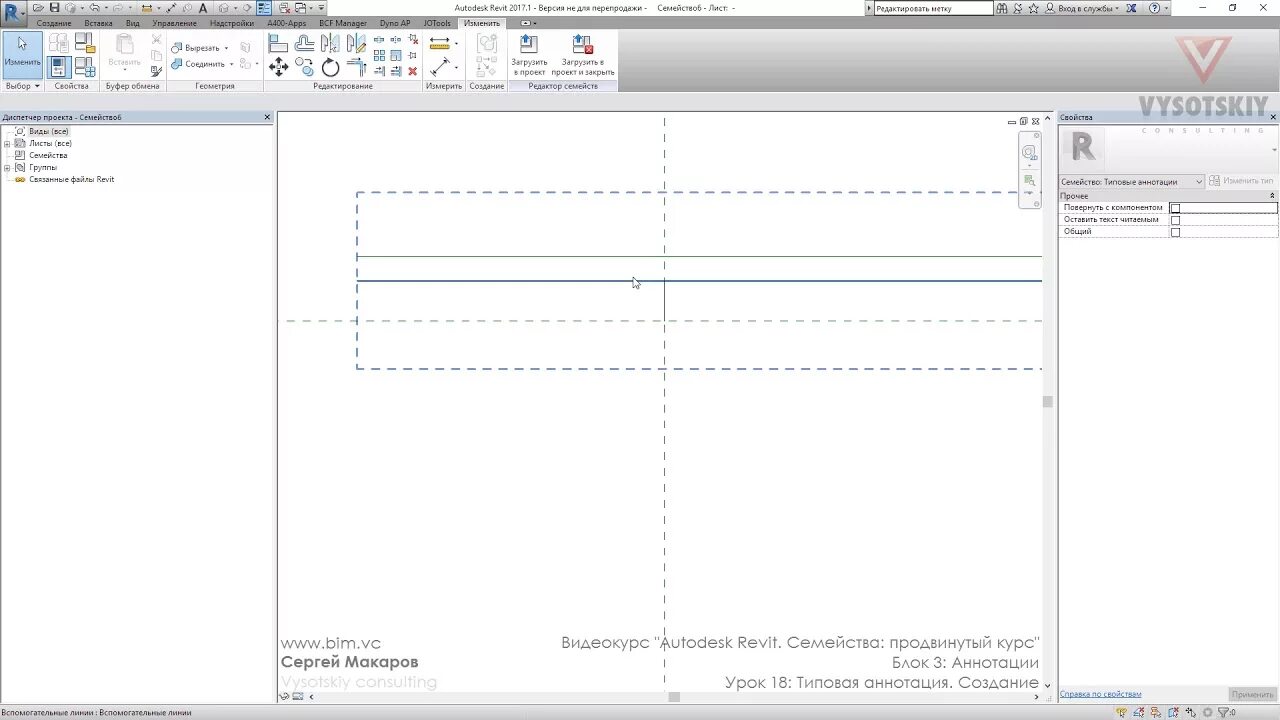Click the favorites star icon in title bar

point(1034,8)
